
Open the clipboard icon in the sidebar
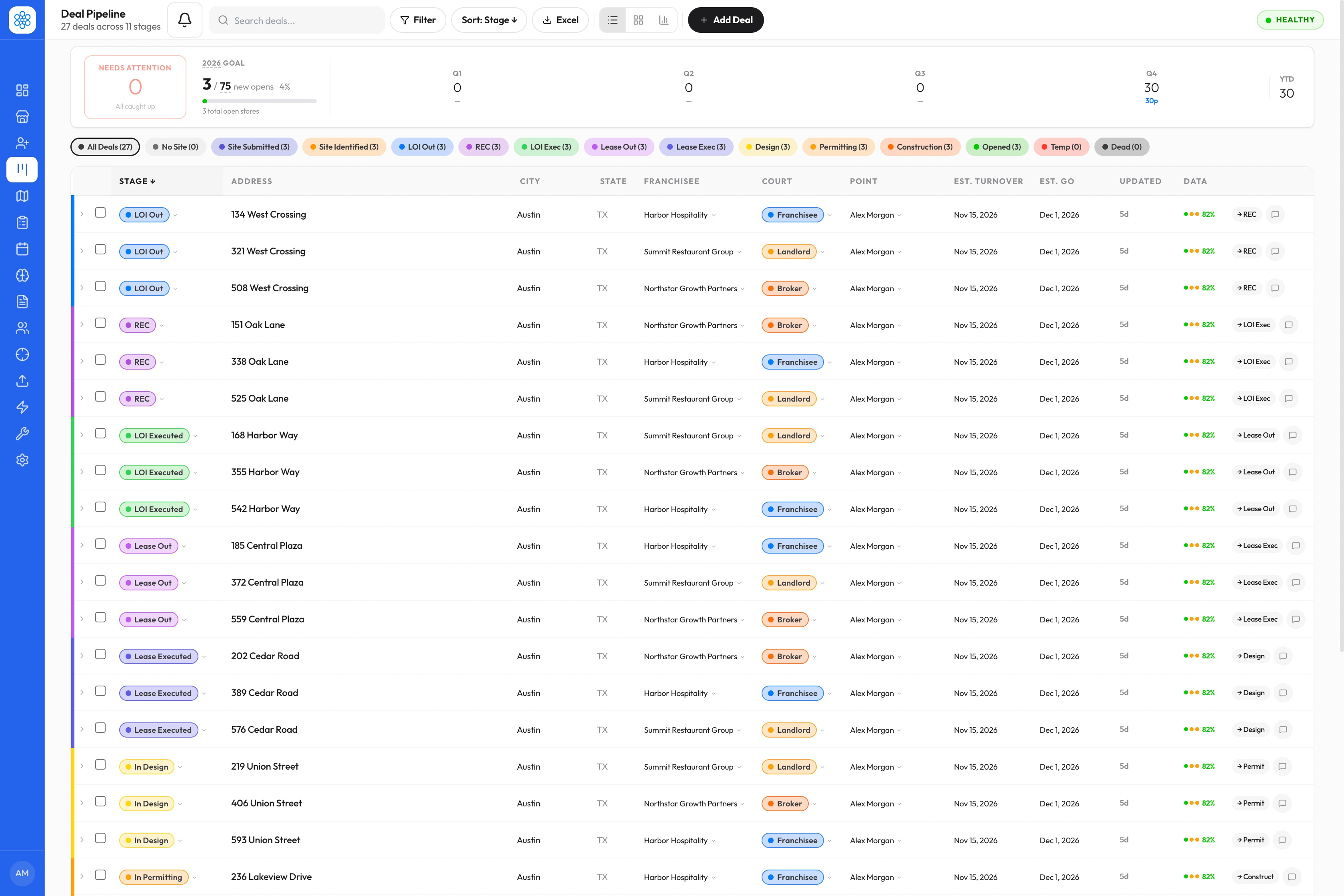pyautogui.click(x=22, y=222)
